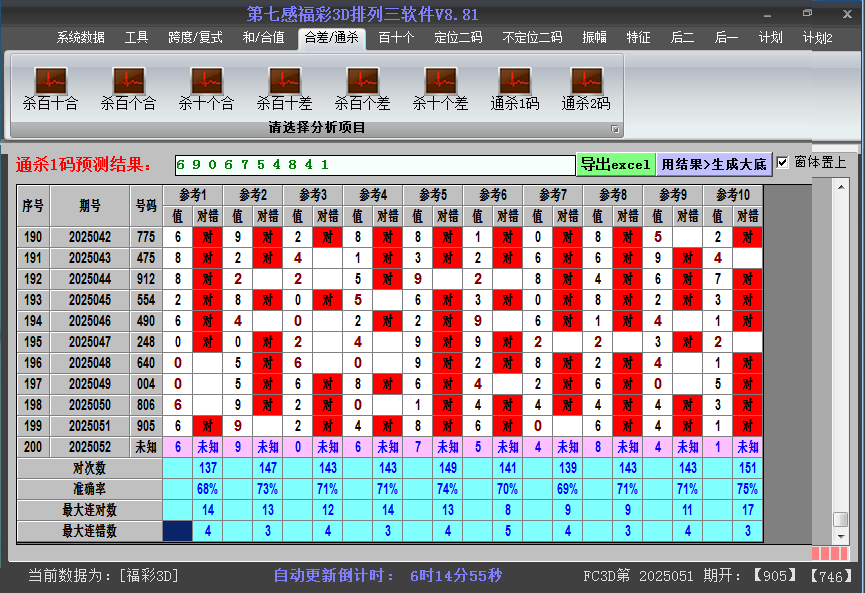
Task: Click the 【905】 draw result in status bar
Action: [x=775, y=576]
